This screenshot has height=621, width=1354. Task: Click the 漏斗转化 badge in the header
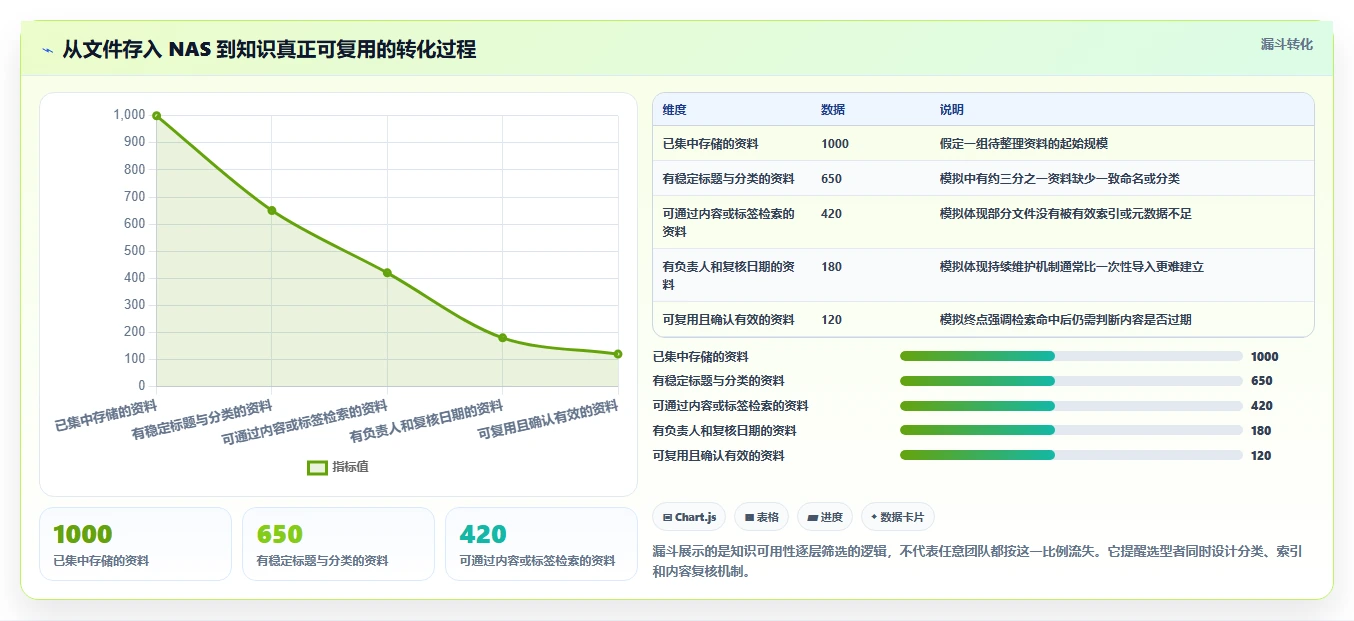coord(1286,44)
